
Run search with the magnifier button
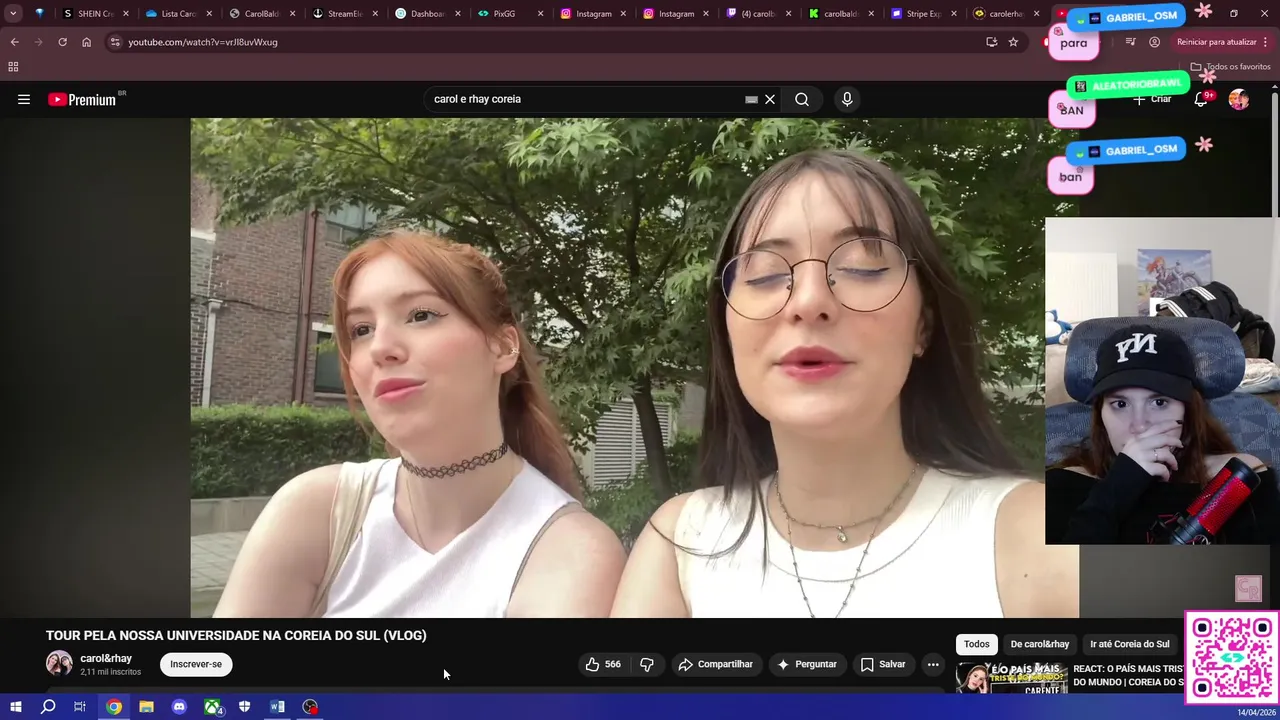click(x=802, y=99)
